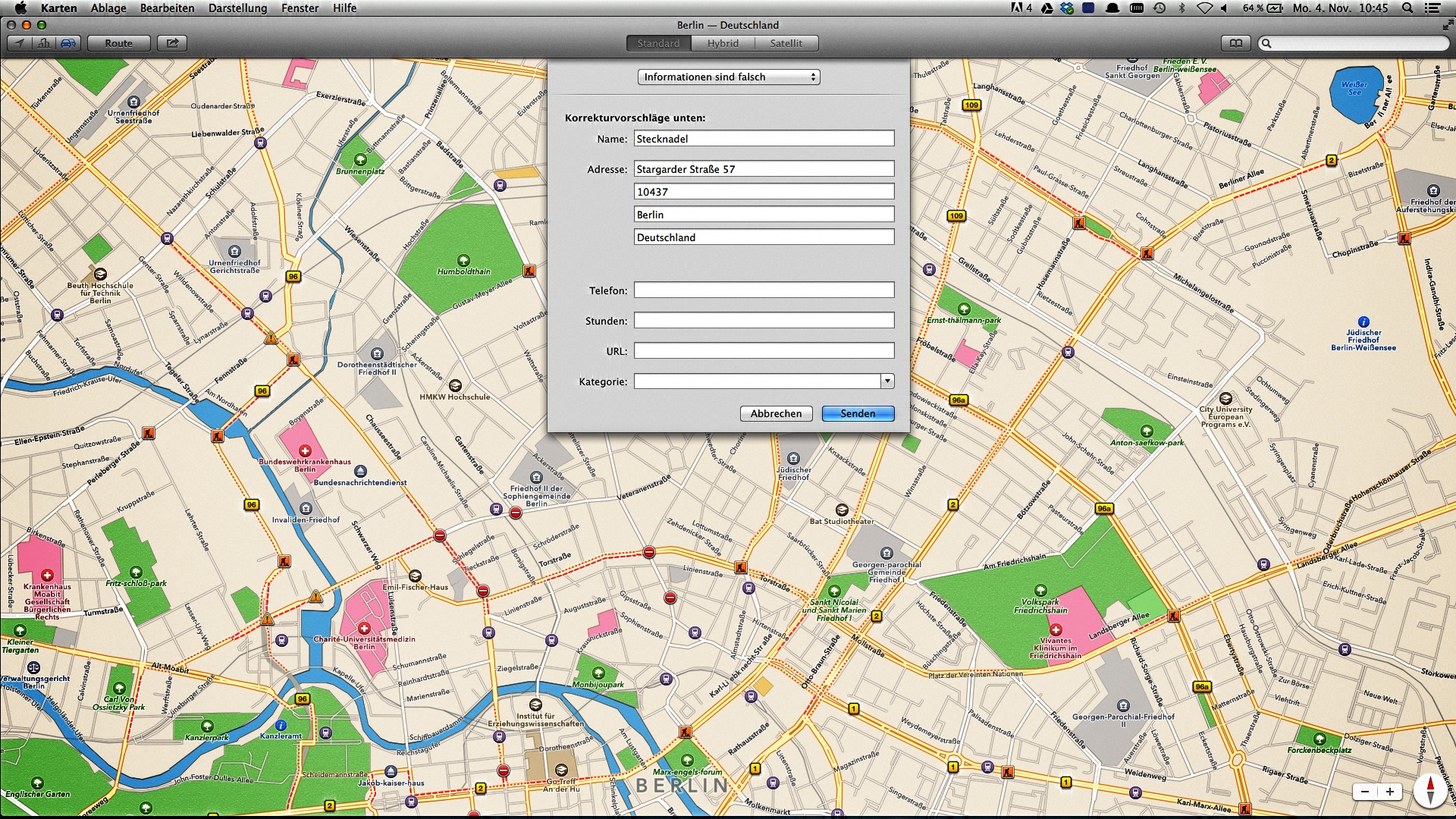Click the Bundeswehrkrankenhaus hospital icon
Viewport: 1456px width, 819px height.
pos(305,450)
